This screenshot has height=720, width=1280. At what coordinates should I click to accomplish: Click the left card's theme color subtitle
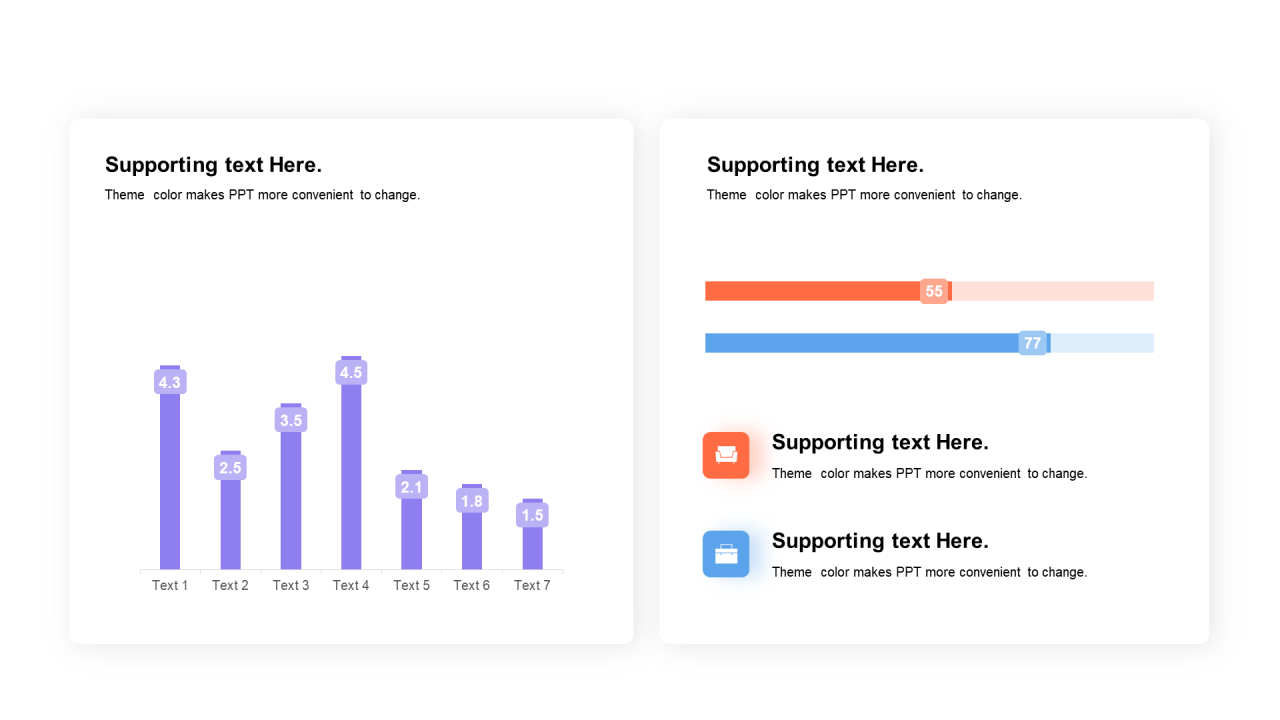point(262,195)
